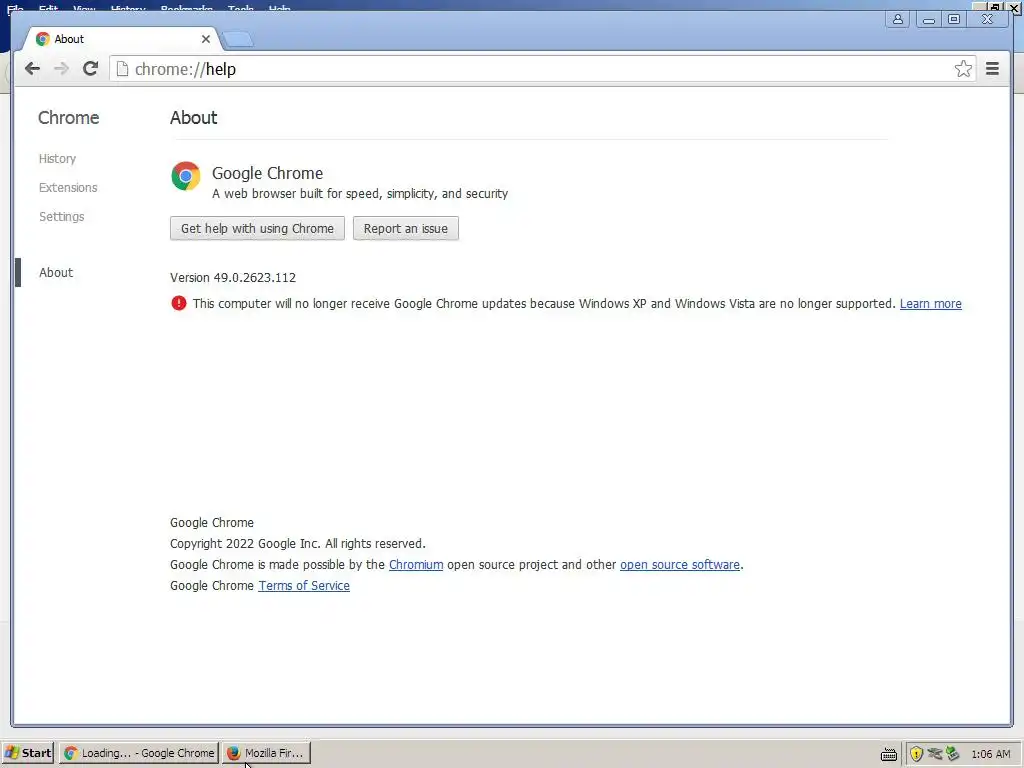Image resolution: width=1024 pixels, height=768 pixels.
Task: Open the Chromium link
Action: coord(416,564)
